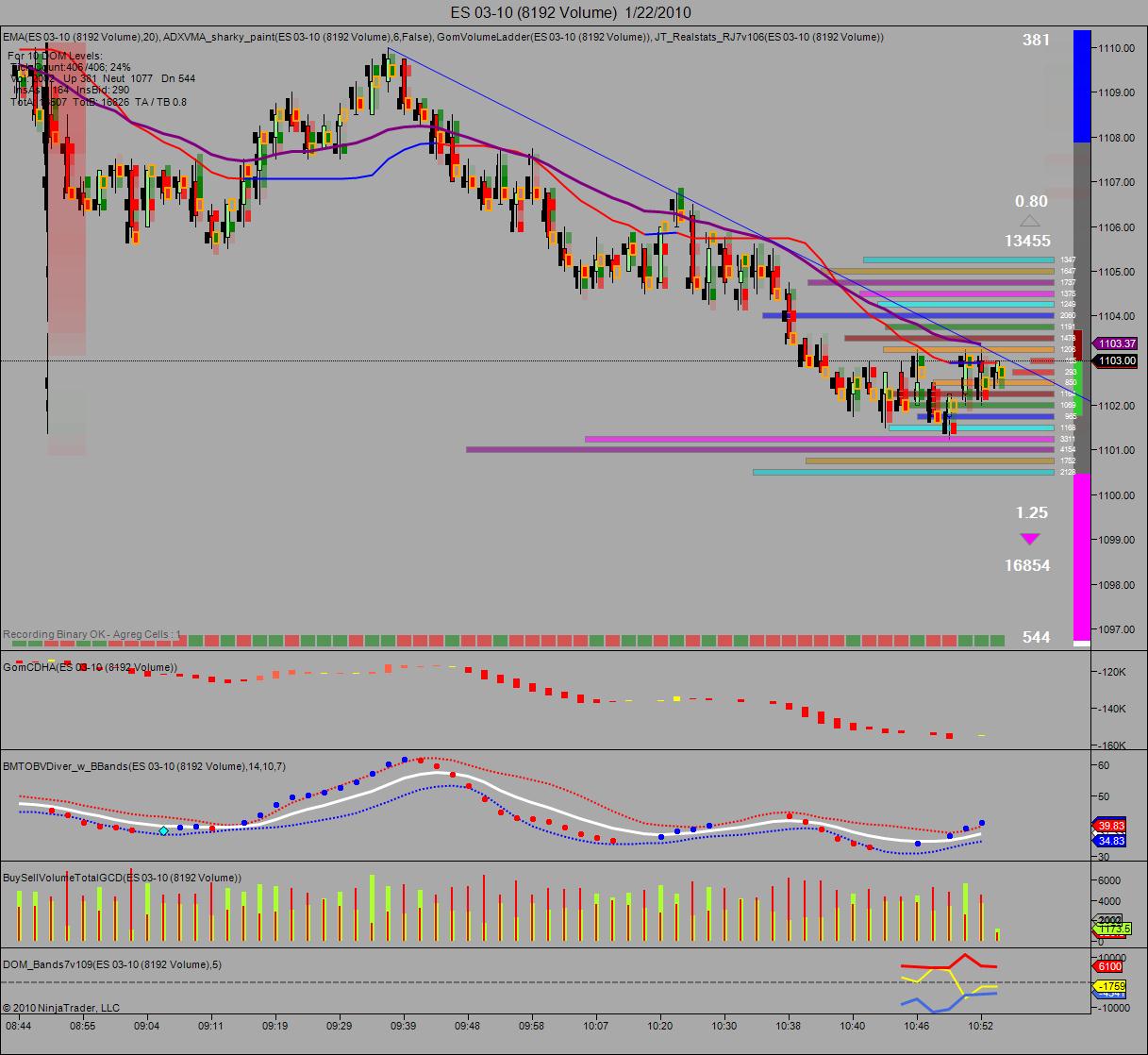Screen dimensions: 1148x1055
Task: Click the 4154 volume ladder value
Action: click(x=1067, y=450)
